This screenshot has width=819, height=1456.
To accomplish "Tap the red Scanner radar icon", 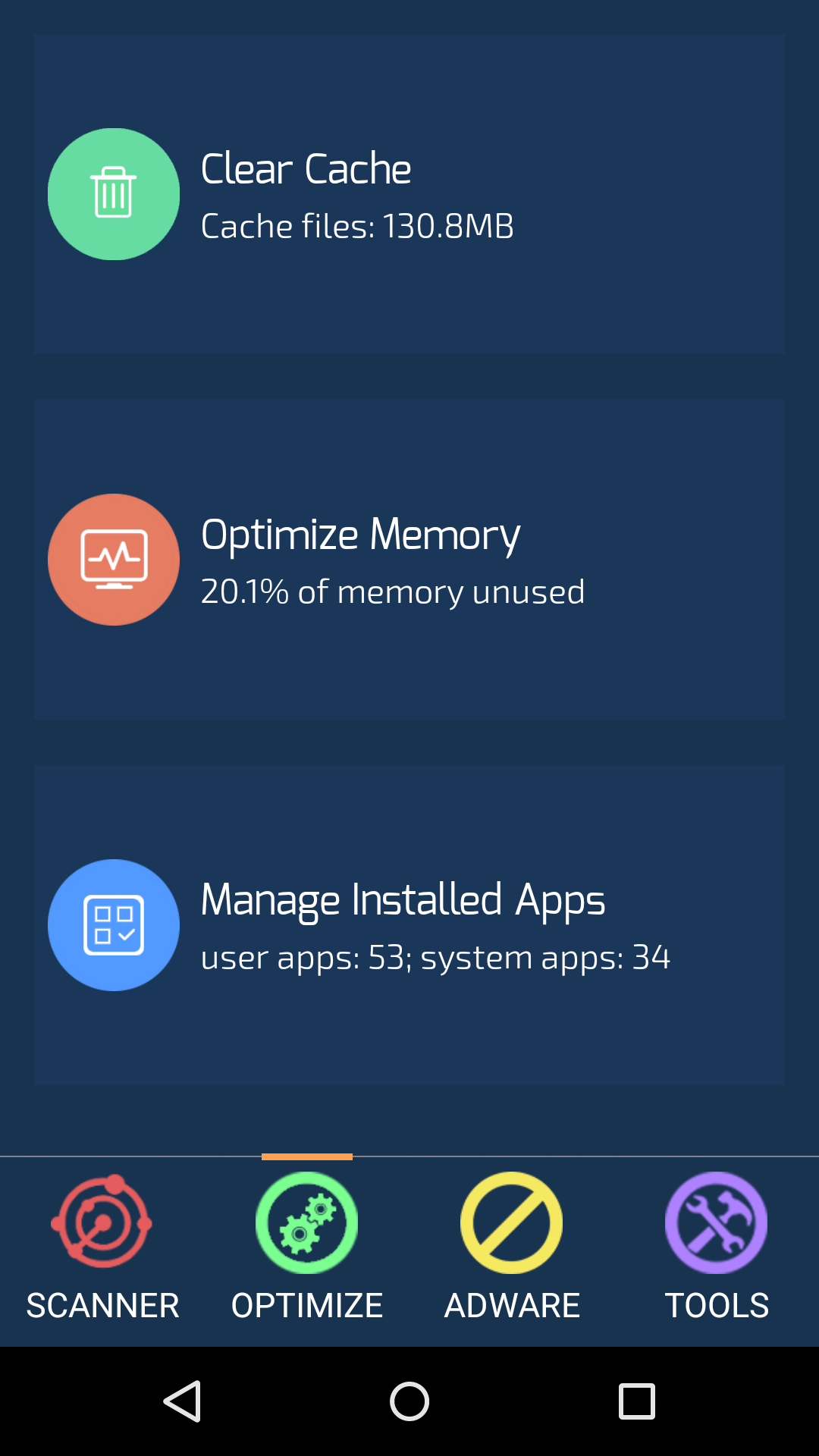I will click(x=102, y=1222).
